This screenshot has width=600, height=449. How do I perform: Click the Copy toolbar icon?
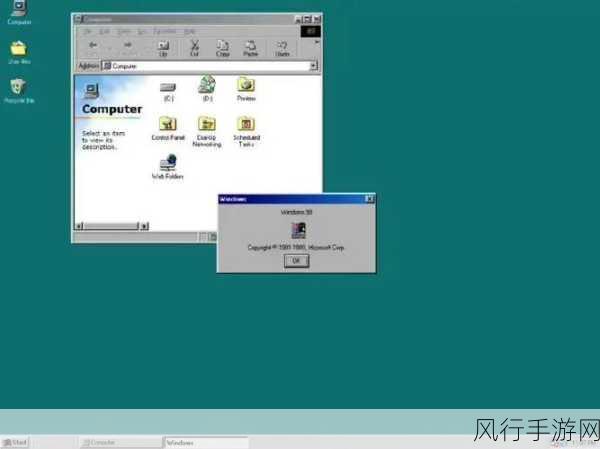(x=222, y=48)
